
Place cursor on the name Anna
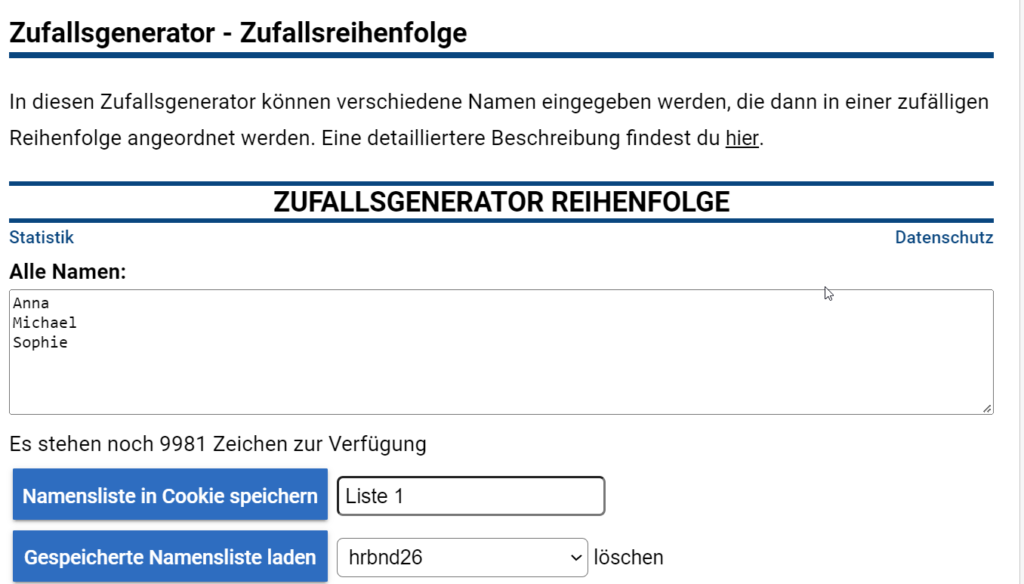(31, 303)
